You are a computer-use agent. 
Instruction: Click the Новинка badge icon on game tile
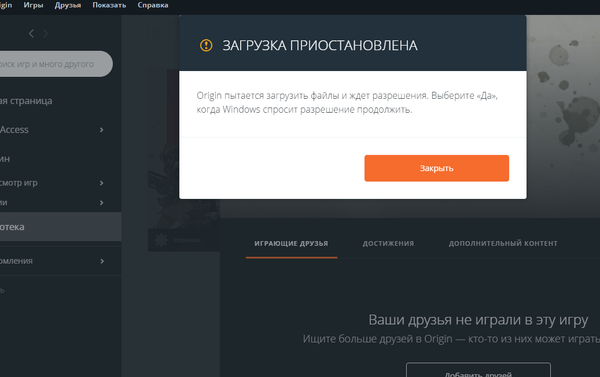coord(161,240)
